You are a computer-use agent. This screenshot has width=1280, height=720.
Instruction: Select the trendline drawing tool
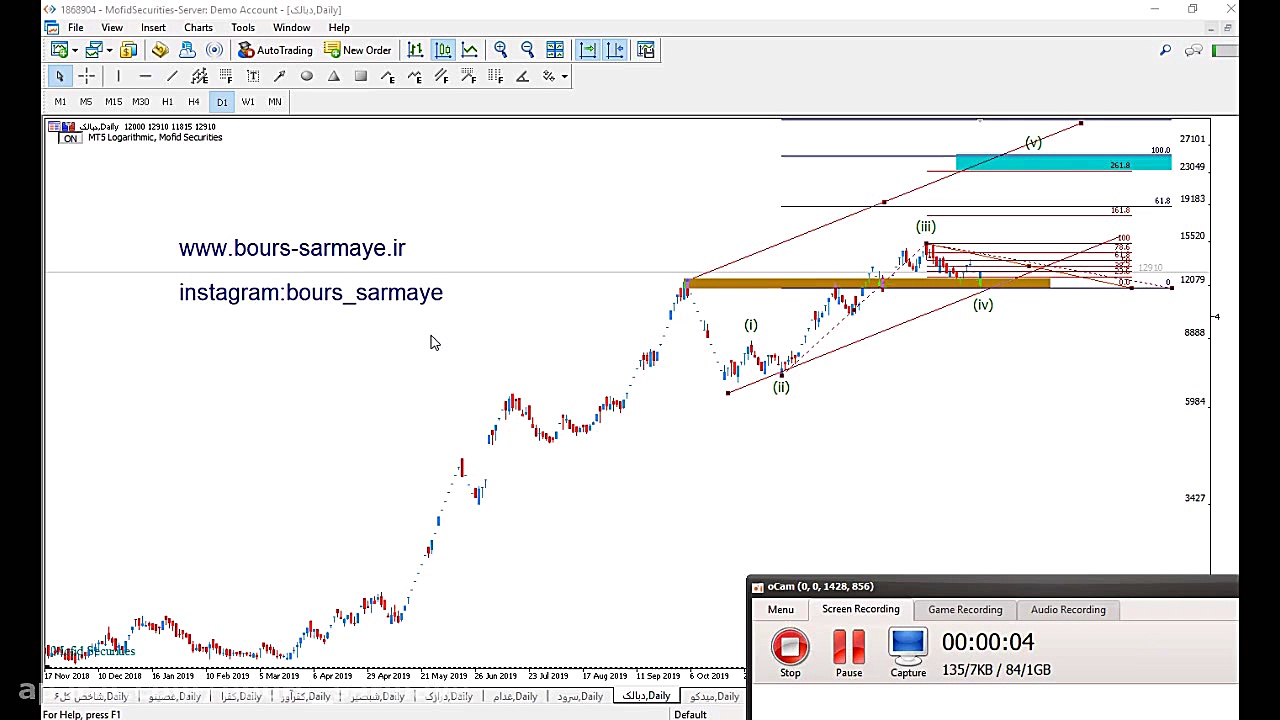(x=172, y=76)
